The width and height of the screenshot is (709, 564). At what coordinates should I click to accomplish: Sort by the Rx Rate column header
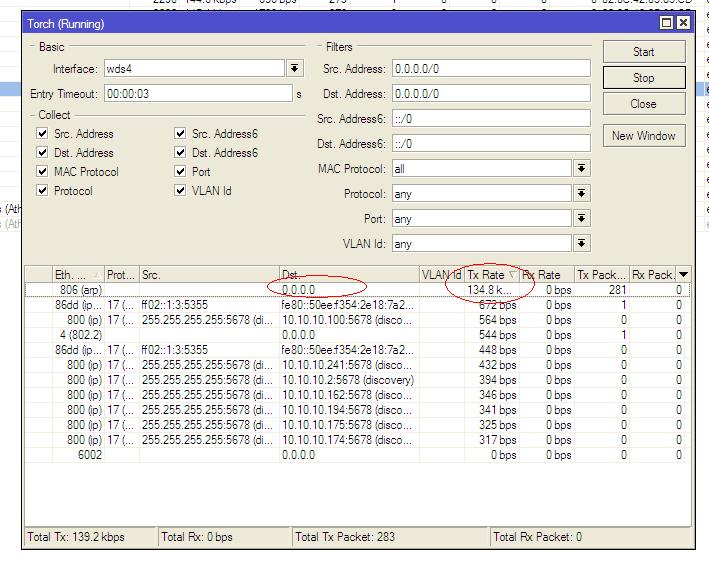(x=547, y=275)
